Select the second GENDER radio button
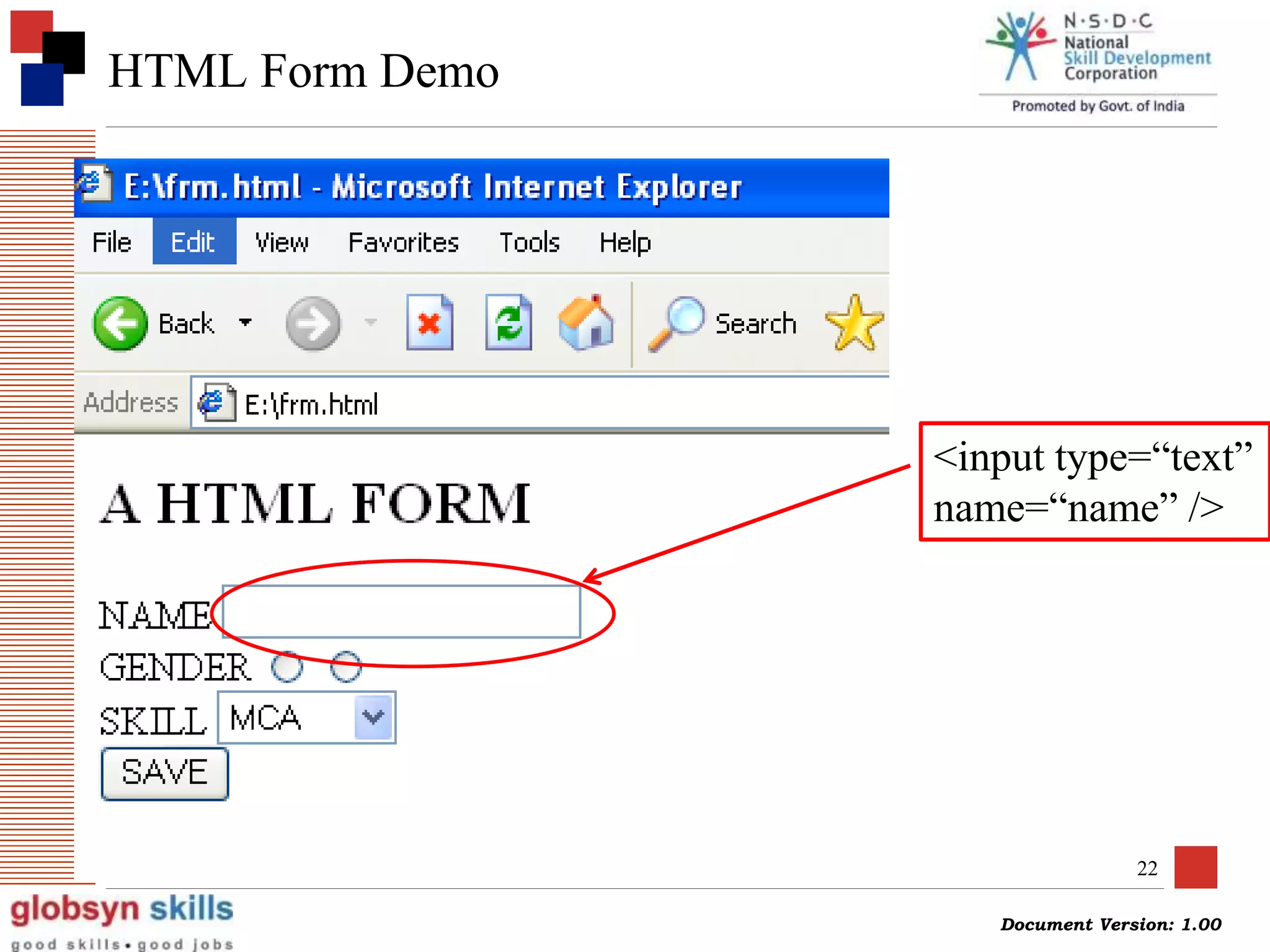The image size is (1270, 952). coord(345,667)
